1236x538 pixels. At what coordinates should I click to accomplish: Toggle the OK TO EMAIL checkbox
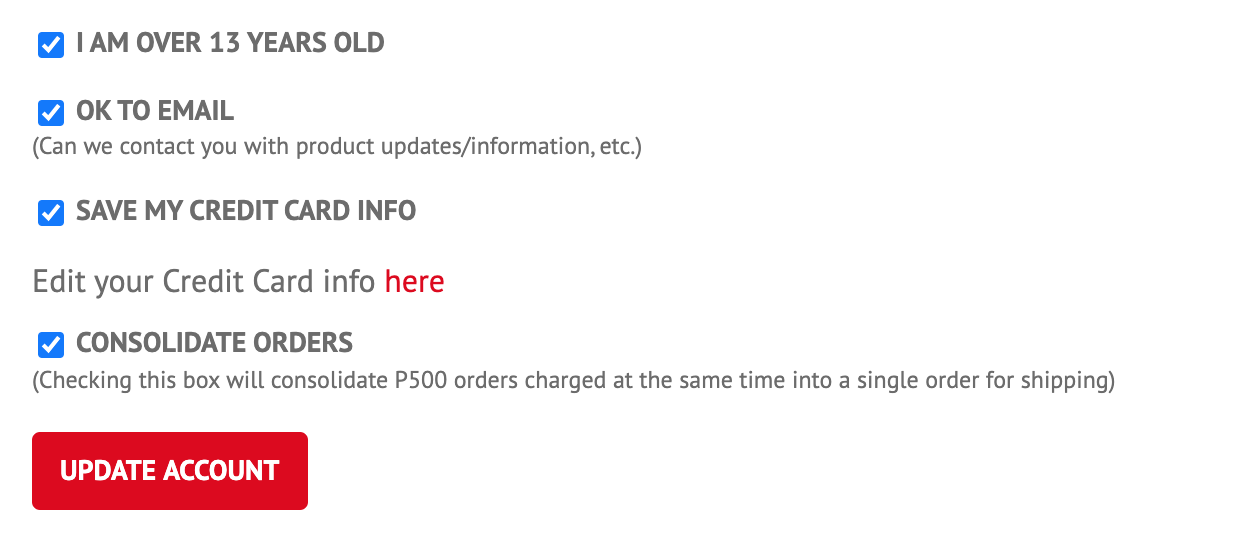pyautogui.click(x=51, y=112)
